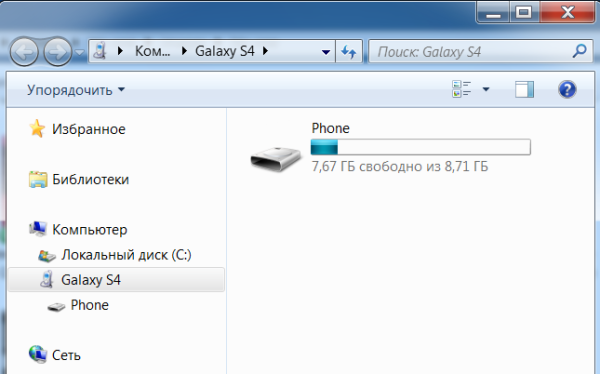Go forward with the Forward arrow button

58,52
